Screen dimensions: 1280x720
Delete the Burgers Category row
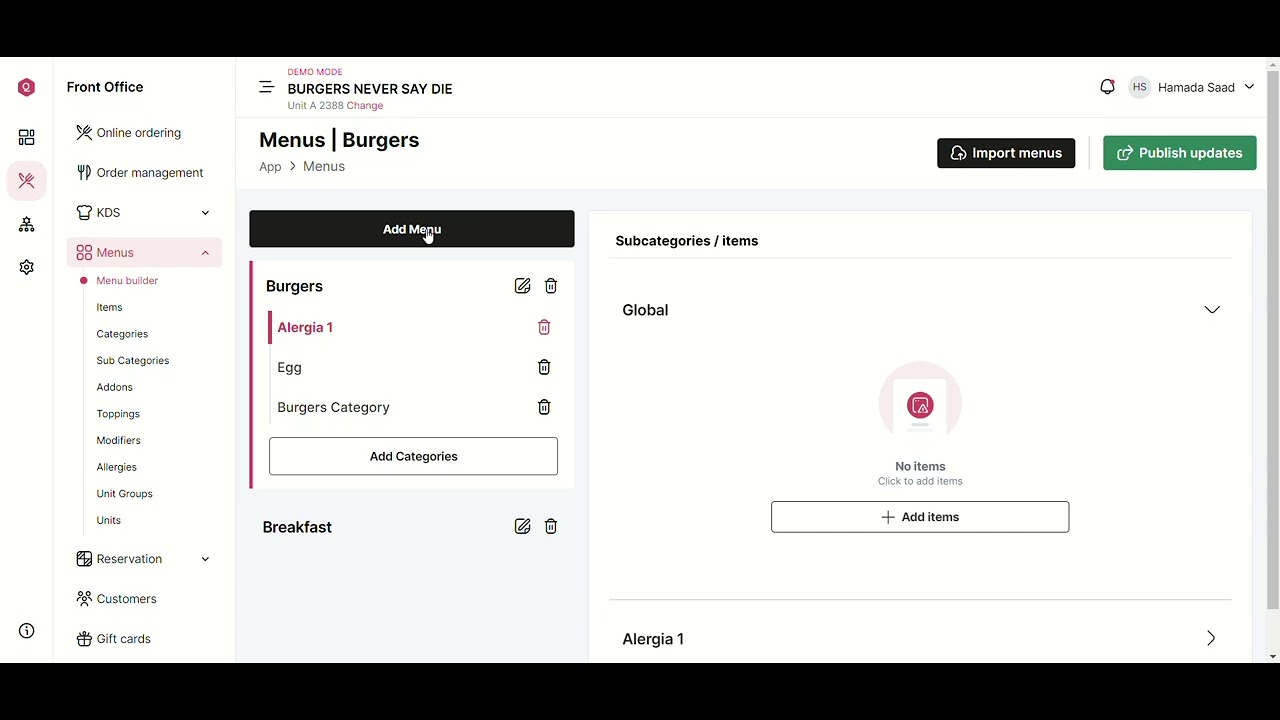544,407
